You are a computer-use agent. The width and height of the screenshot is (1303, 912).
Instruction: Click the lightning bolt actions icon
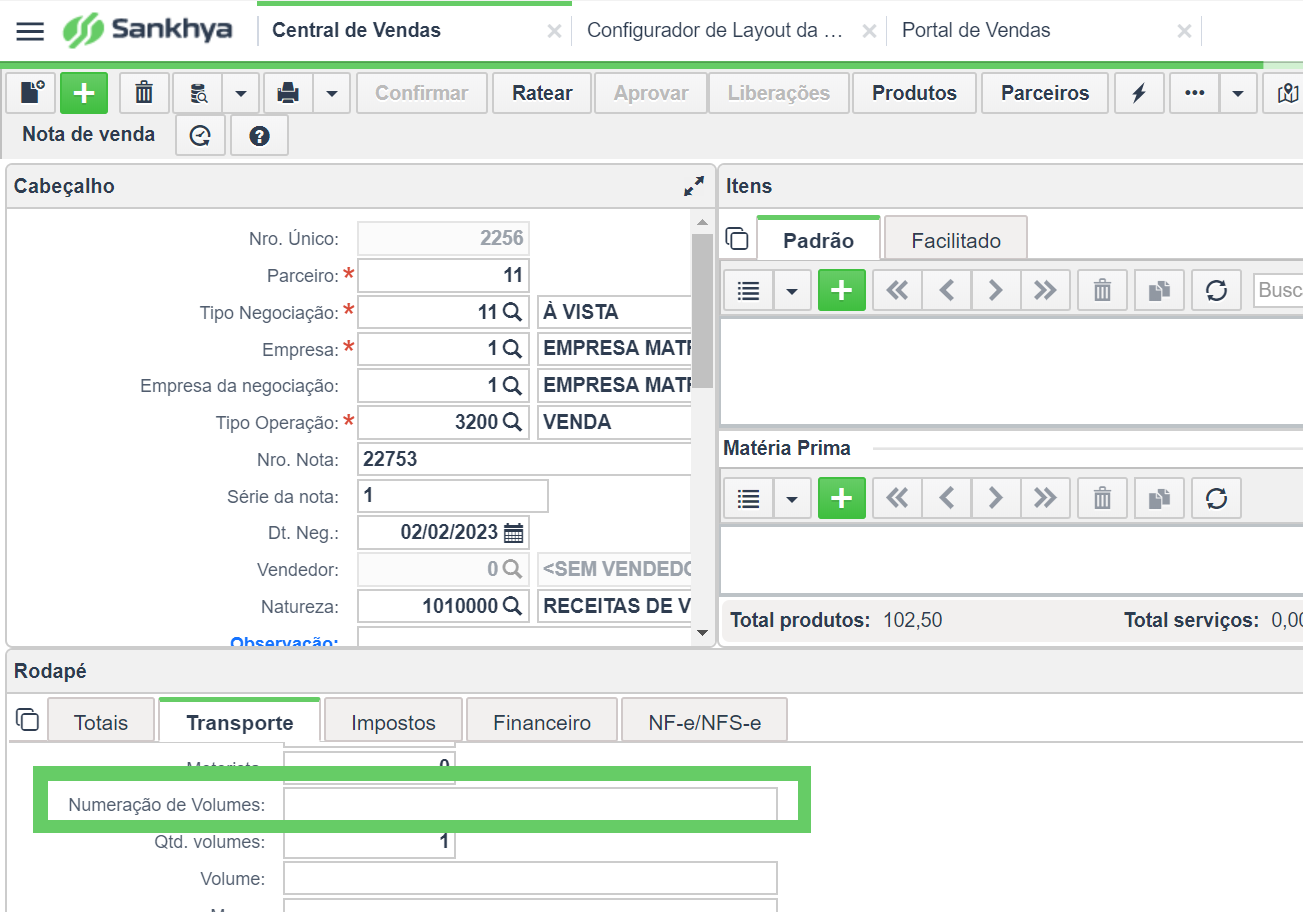point(1139,93)
